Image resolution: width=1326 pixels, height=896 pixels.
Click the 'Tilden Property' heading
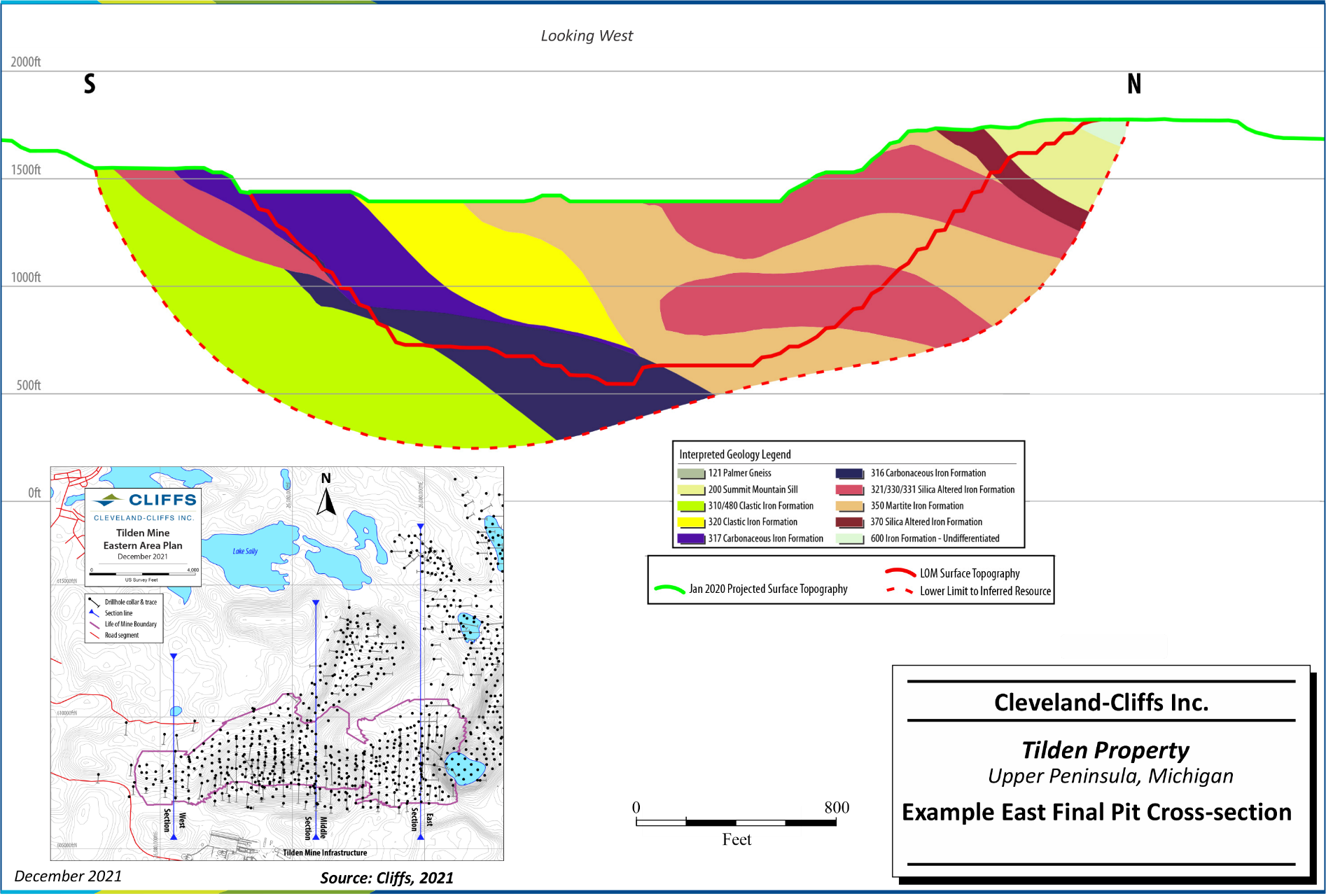coord(1105,750)
